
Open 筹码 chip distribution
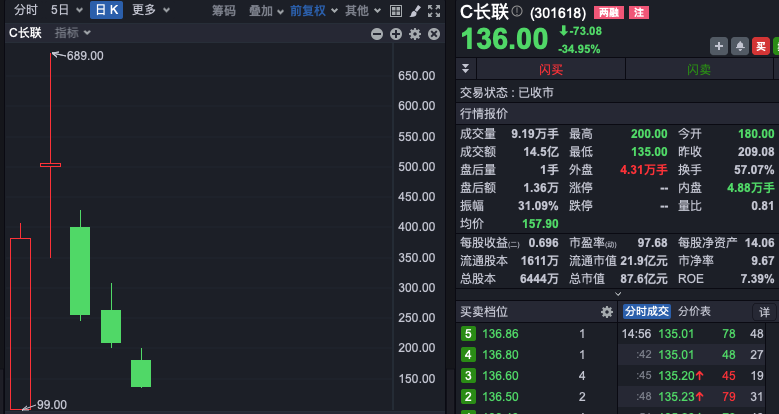point(224,11)
